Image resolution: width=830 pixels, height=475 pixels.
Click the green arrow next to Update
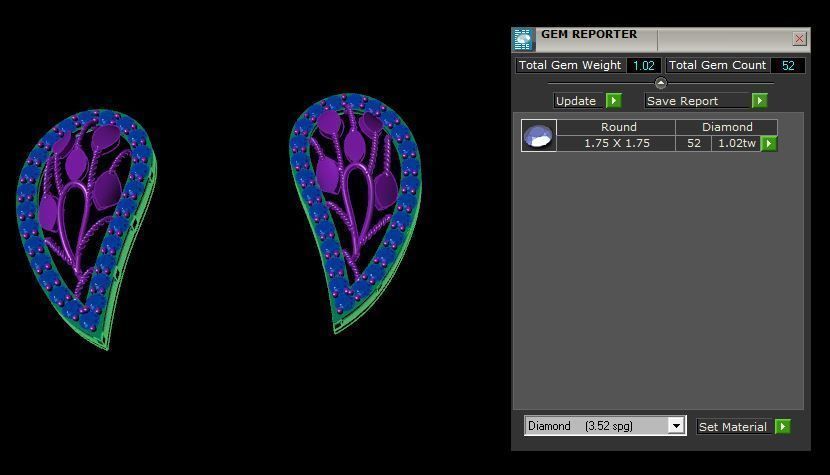613,101
